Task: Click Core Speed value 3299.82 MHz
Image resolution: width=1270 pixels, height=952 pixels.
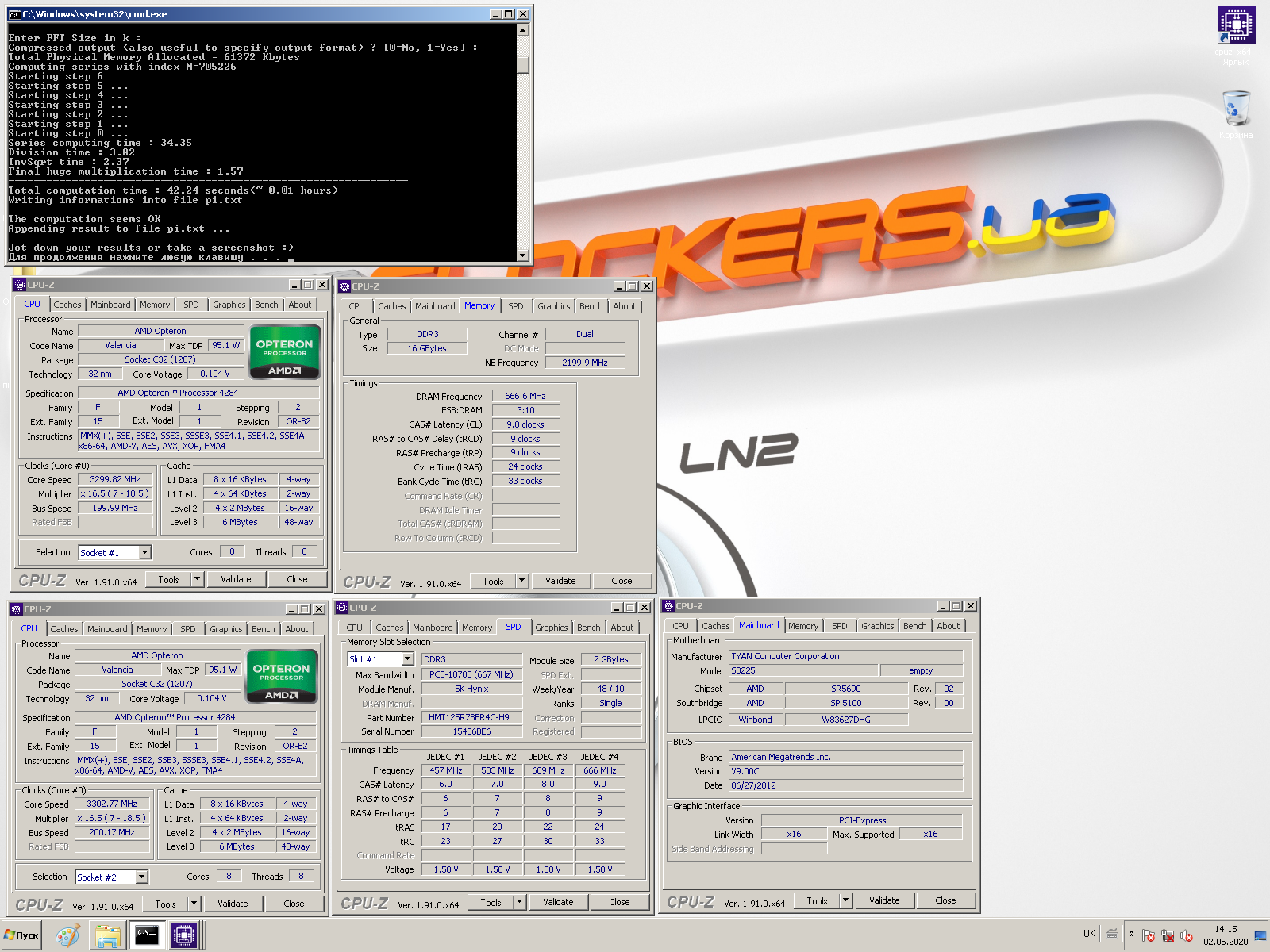Action: pos(115,479)
